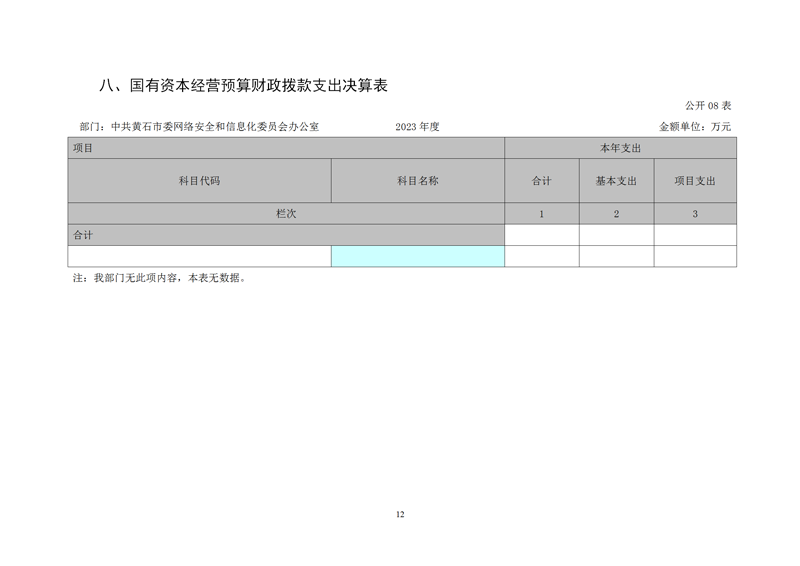Select the 基本支出 column header

point(616,181)
